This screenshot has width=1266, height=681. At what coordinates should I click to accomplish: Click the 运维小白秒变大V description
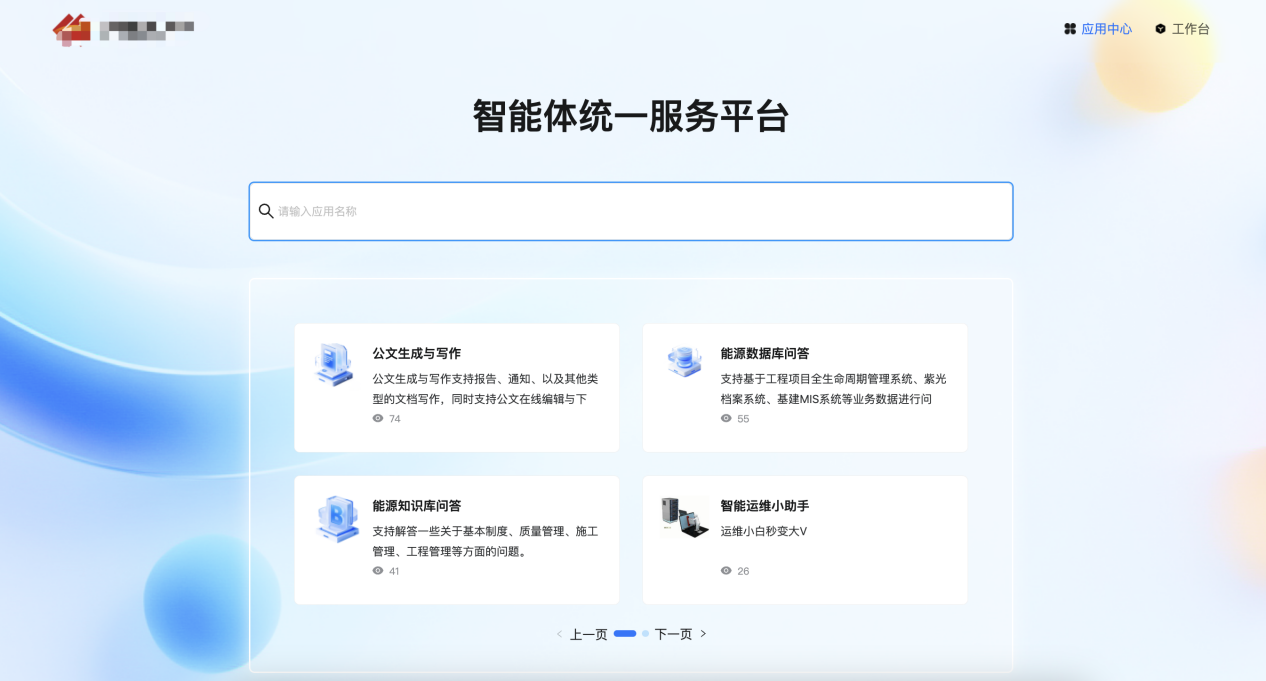coord(764,531)
